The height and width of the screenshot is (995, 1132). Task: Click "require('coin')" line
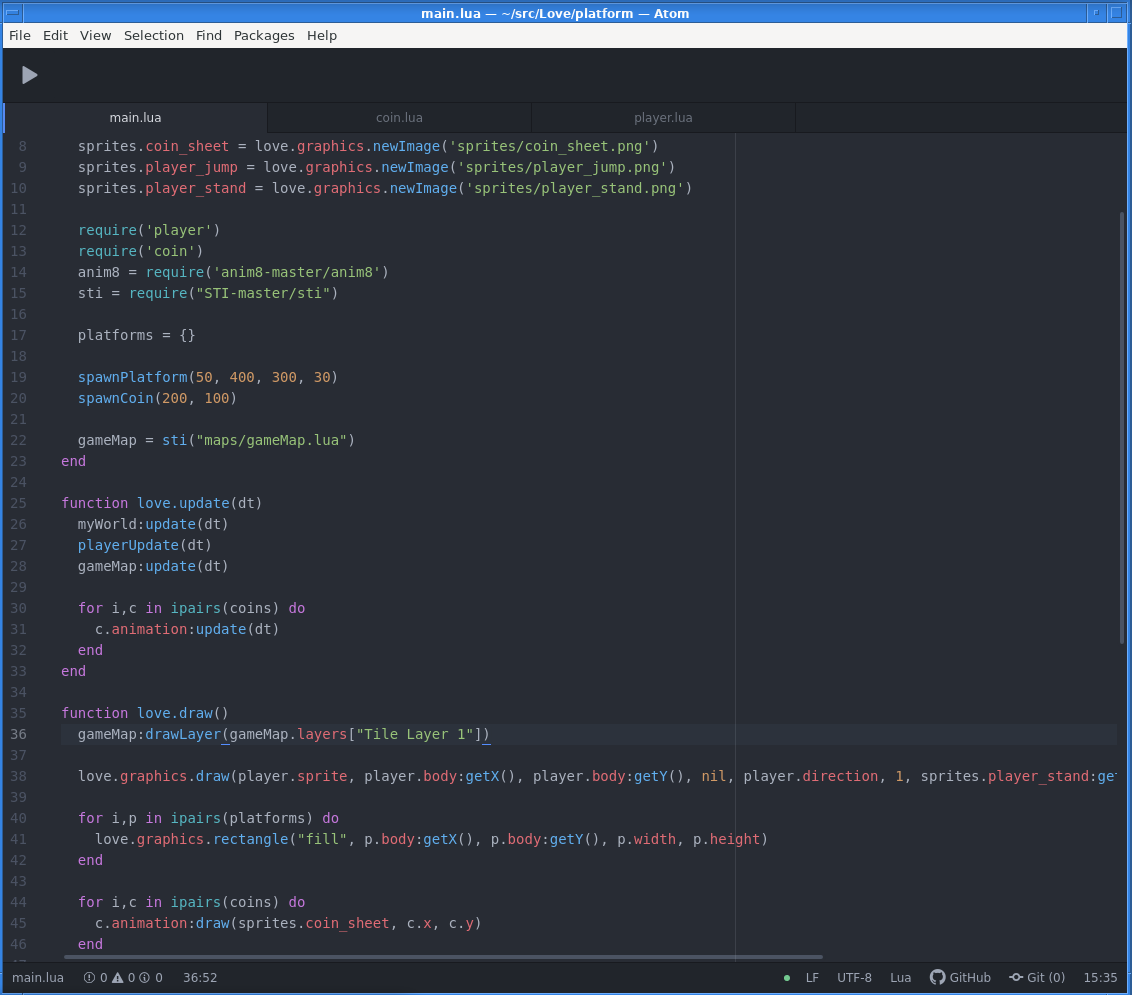[x=141, y=251]
